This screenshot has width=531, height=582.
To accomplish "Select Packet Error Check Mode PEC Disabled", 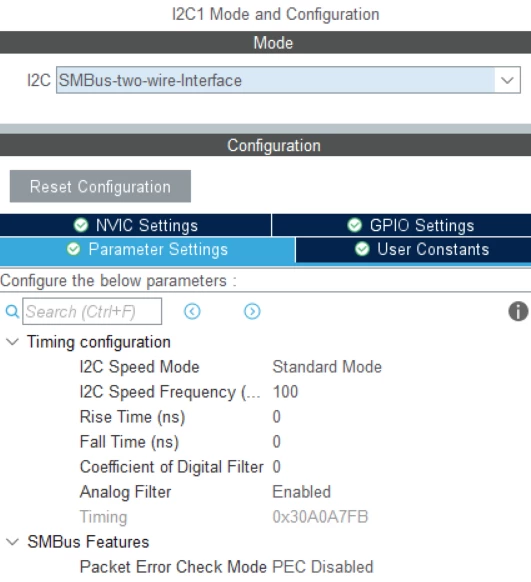I will 322,567.
